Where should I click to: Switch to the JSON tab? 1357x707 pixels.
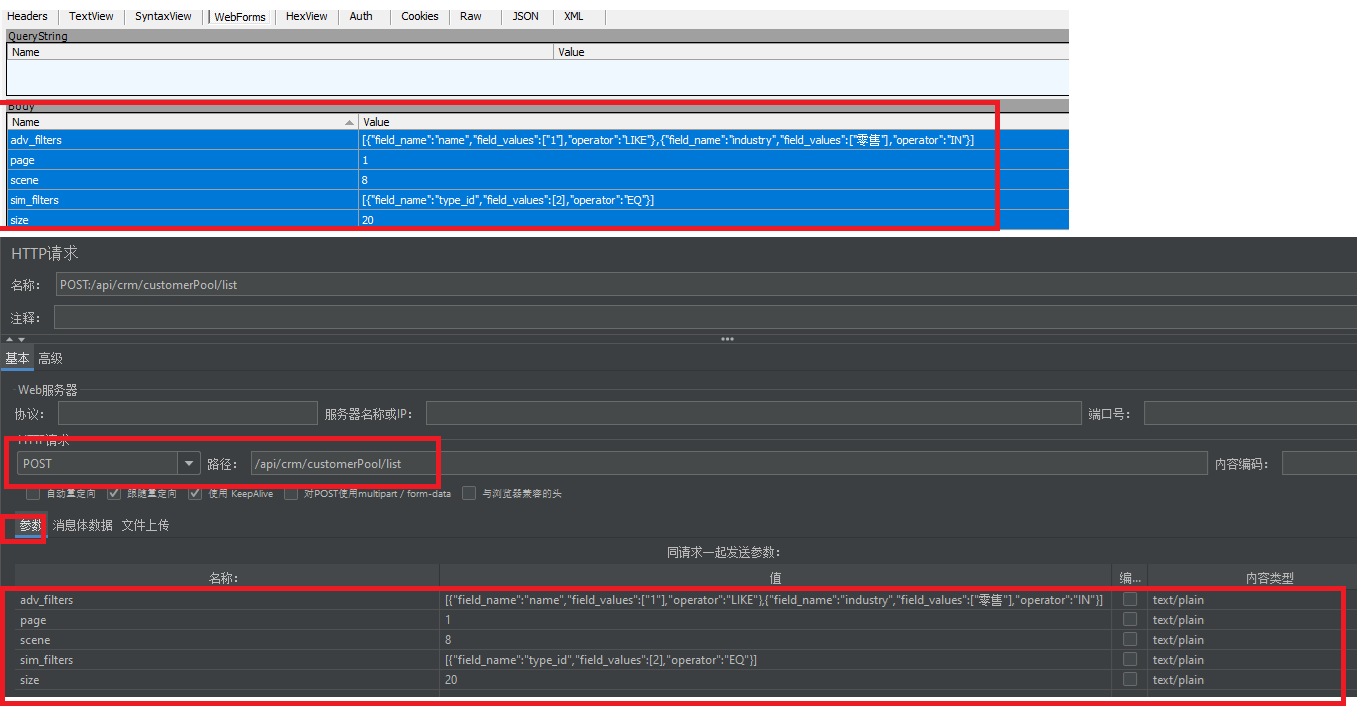525,16
